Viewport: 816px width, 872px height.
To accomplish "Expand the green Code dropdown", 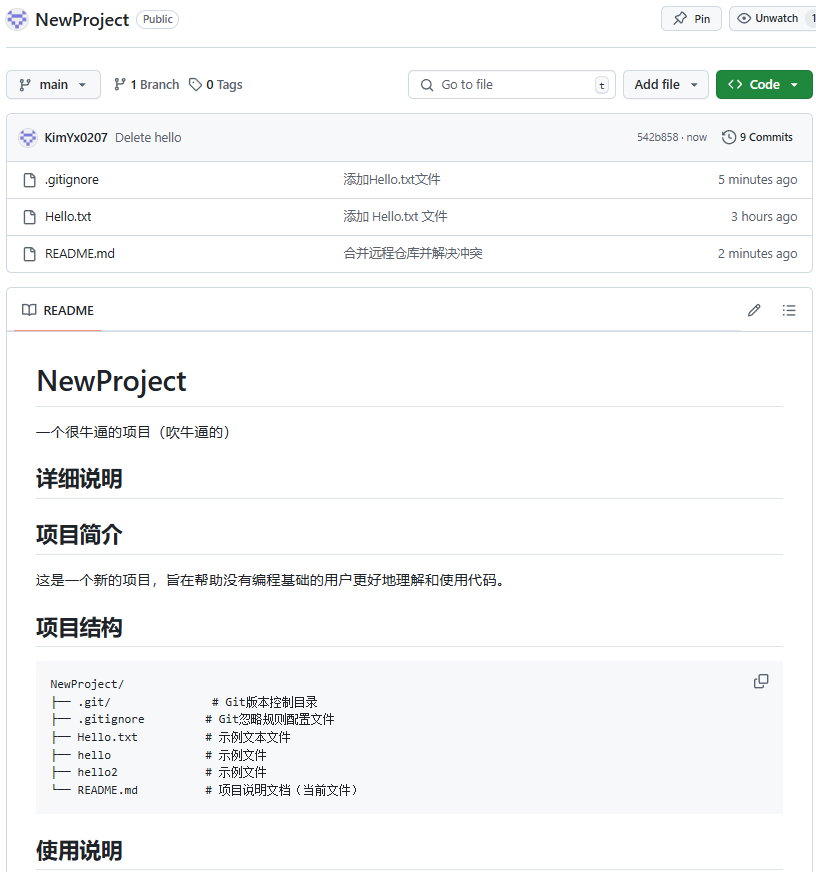I will pos(764,85).
